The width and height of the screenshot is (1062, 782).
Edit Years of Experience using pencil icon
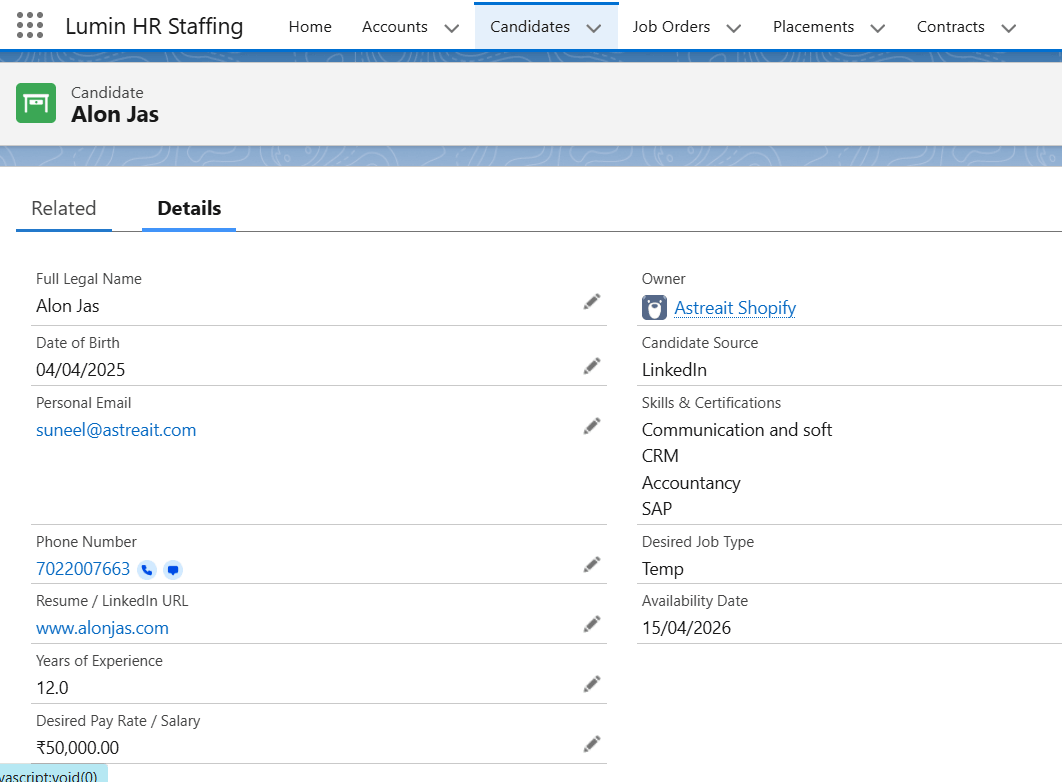(591, 683)
